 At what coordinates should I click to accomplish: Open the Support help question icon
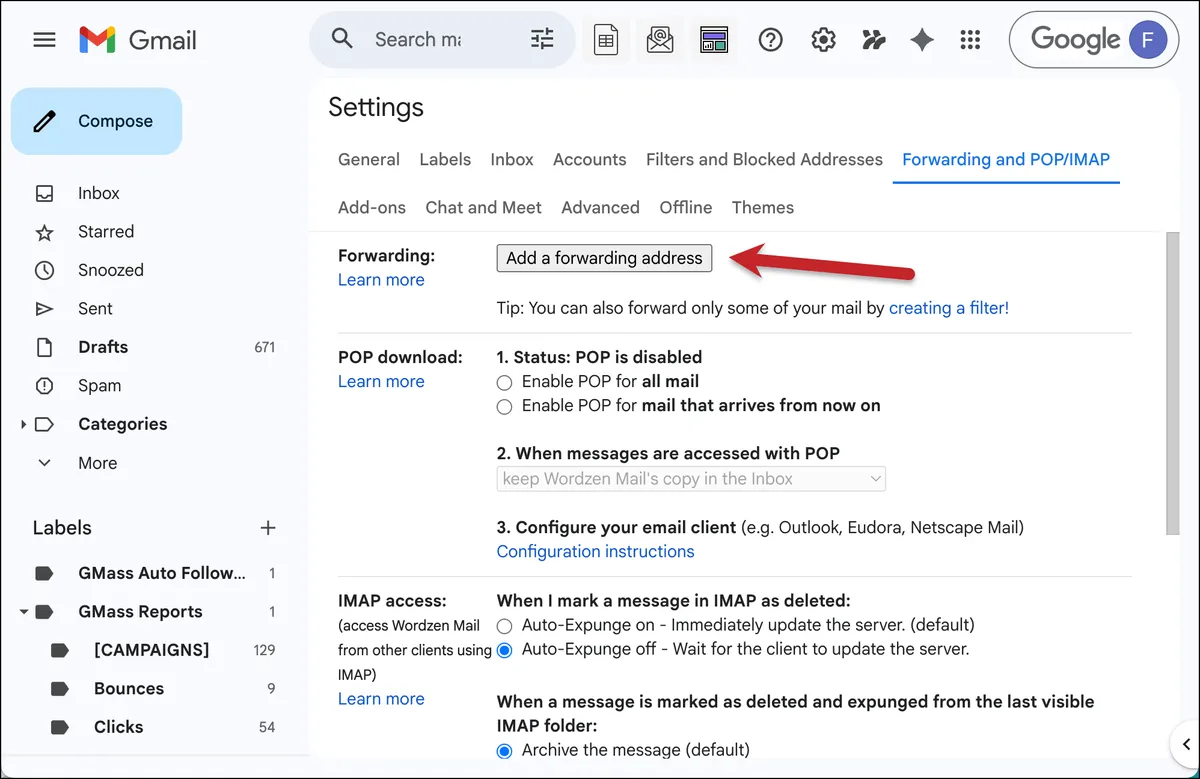click(770, 40)
